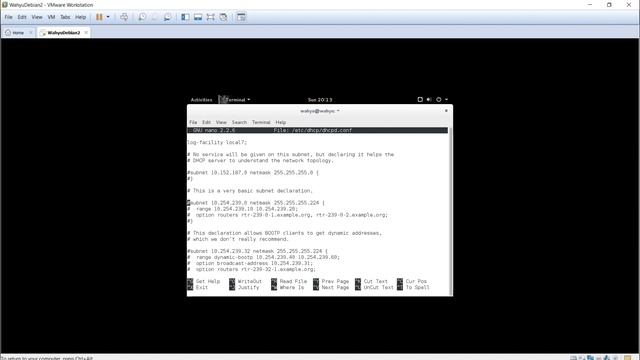Click the nano 'Get Help' shortcut label
Screen dimensions: 640x360
point(208,281)
